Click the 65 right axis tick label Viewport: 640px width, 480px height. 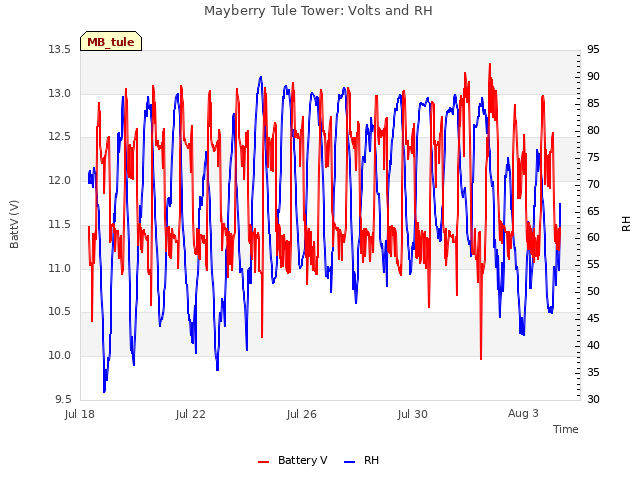pyautogui.click(x=593, y=211)
